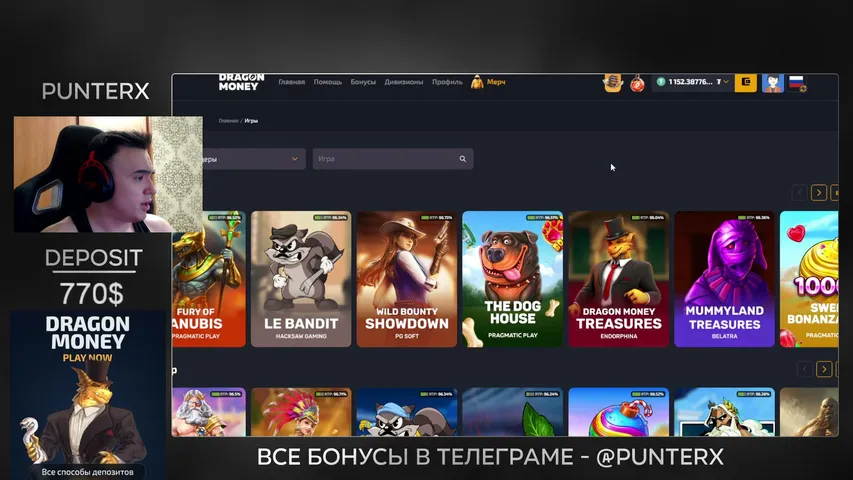The image size is (853, 480).
Task: Click the @PUNTERX telegram caption
Action: click(660, 457)
